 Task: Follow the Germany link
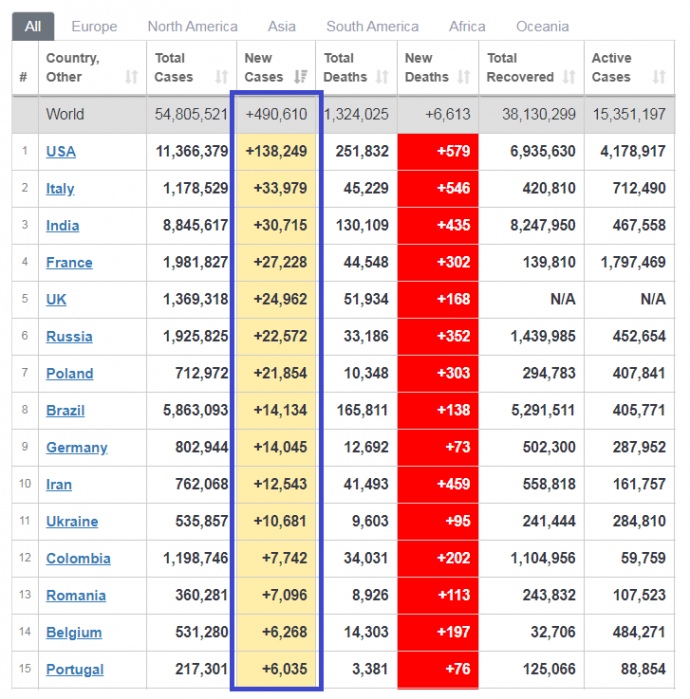(x=76, y=448)
